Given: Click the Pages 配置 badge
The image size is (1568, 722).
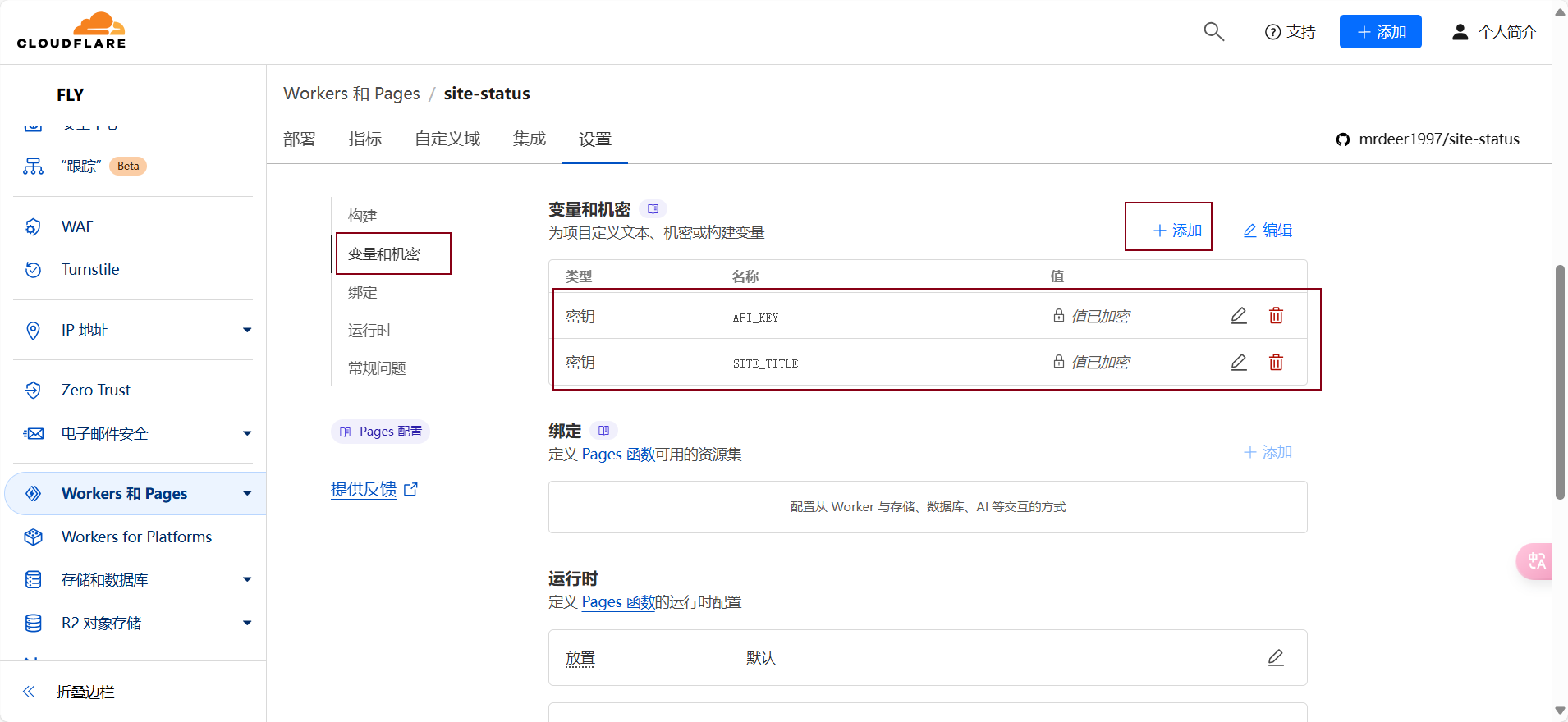Looking at the screenshot, I should coord(381,432).
